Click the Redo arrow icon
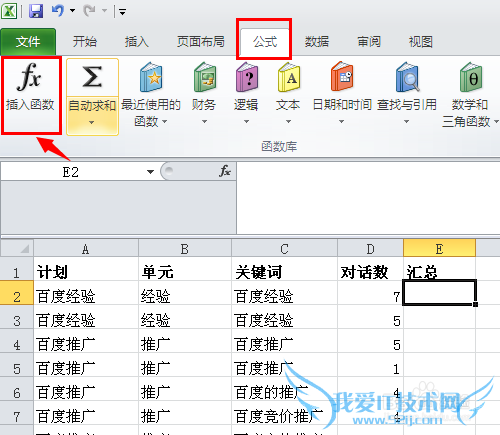Image resolution: width=500 pixels, height=435 pixels. 90,11
